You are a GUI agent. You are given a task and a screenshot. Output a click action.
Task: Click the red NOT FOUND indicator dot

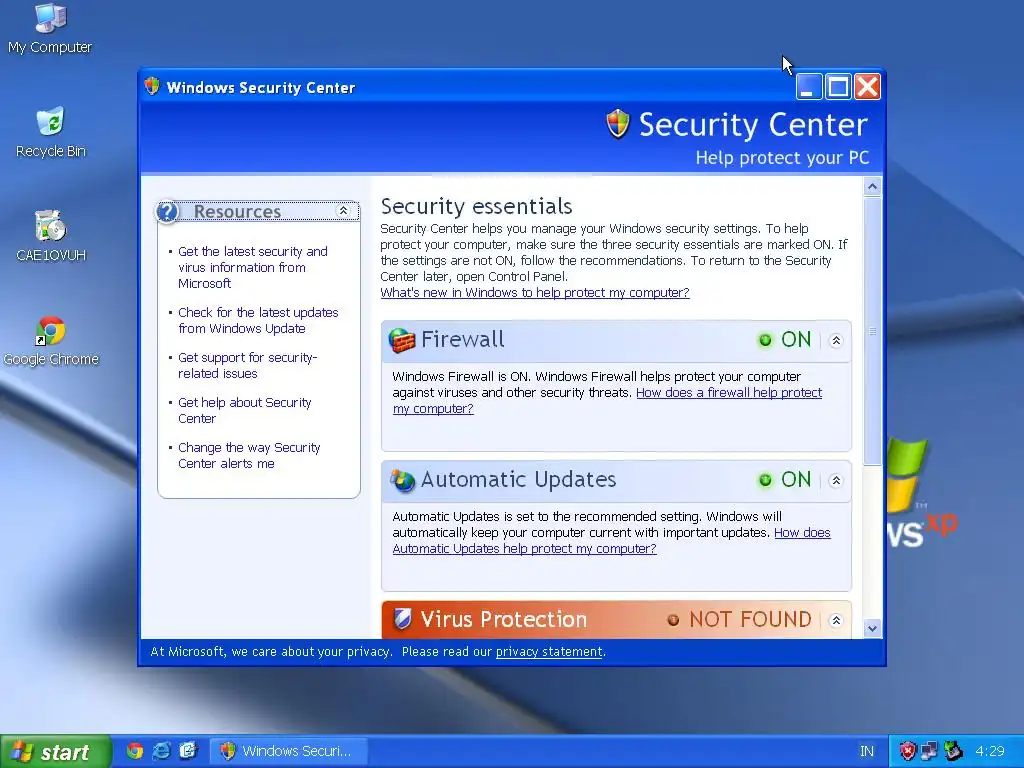pyautogui.click(x=673, y=620)
